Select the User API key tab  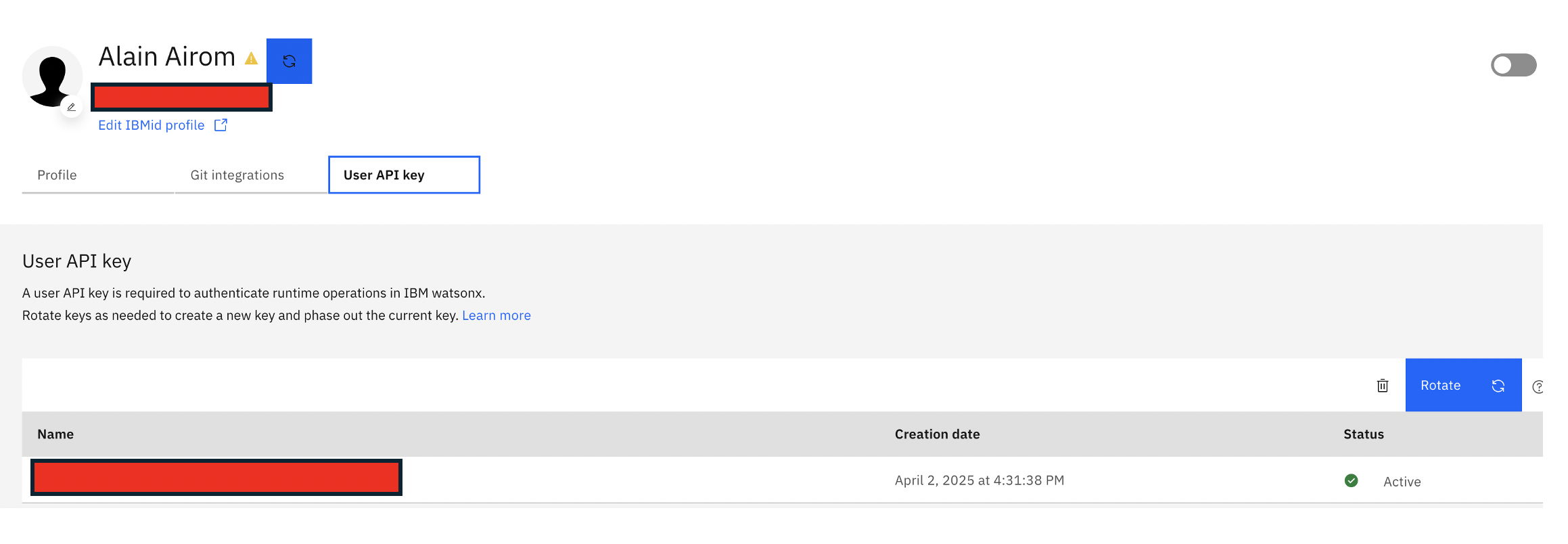pyautogui.click(x=405, y=175)
